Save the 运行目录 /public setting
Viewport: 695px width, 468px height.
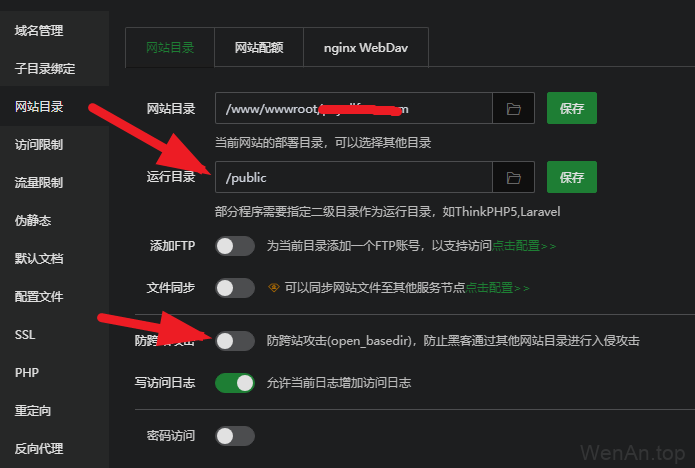click(x=572, y=177)
